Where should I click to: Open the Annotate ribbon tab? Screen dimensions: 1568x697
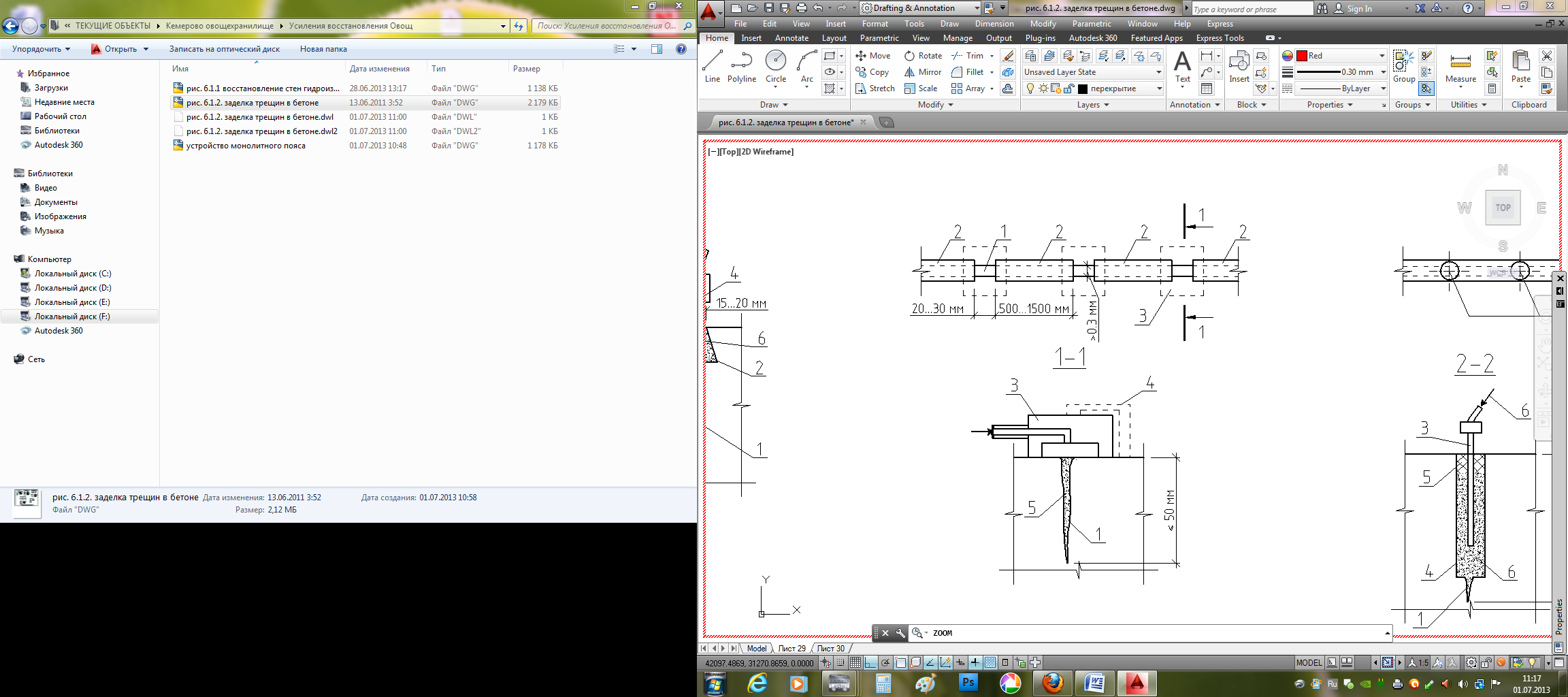coord(791,38)
